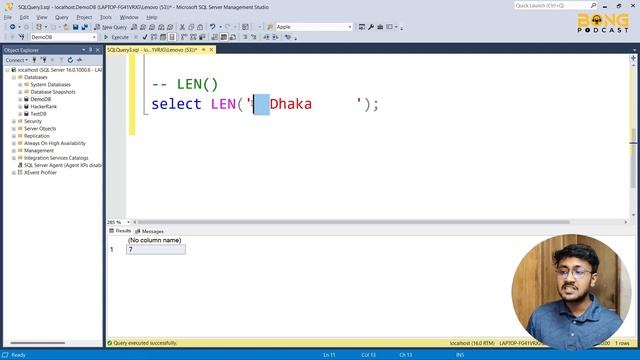Select XEvent Profiler tree item
Viewport: 640px width, 360px height.
(40, 173)
